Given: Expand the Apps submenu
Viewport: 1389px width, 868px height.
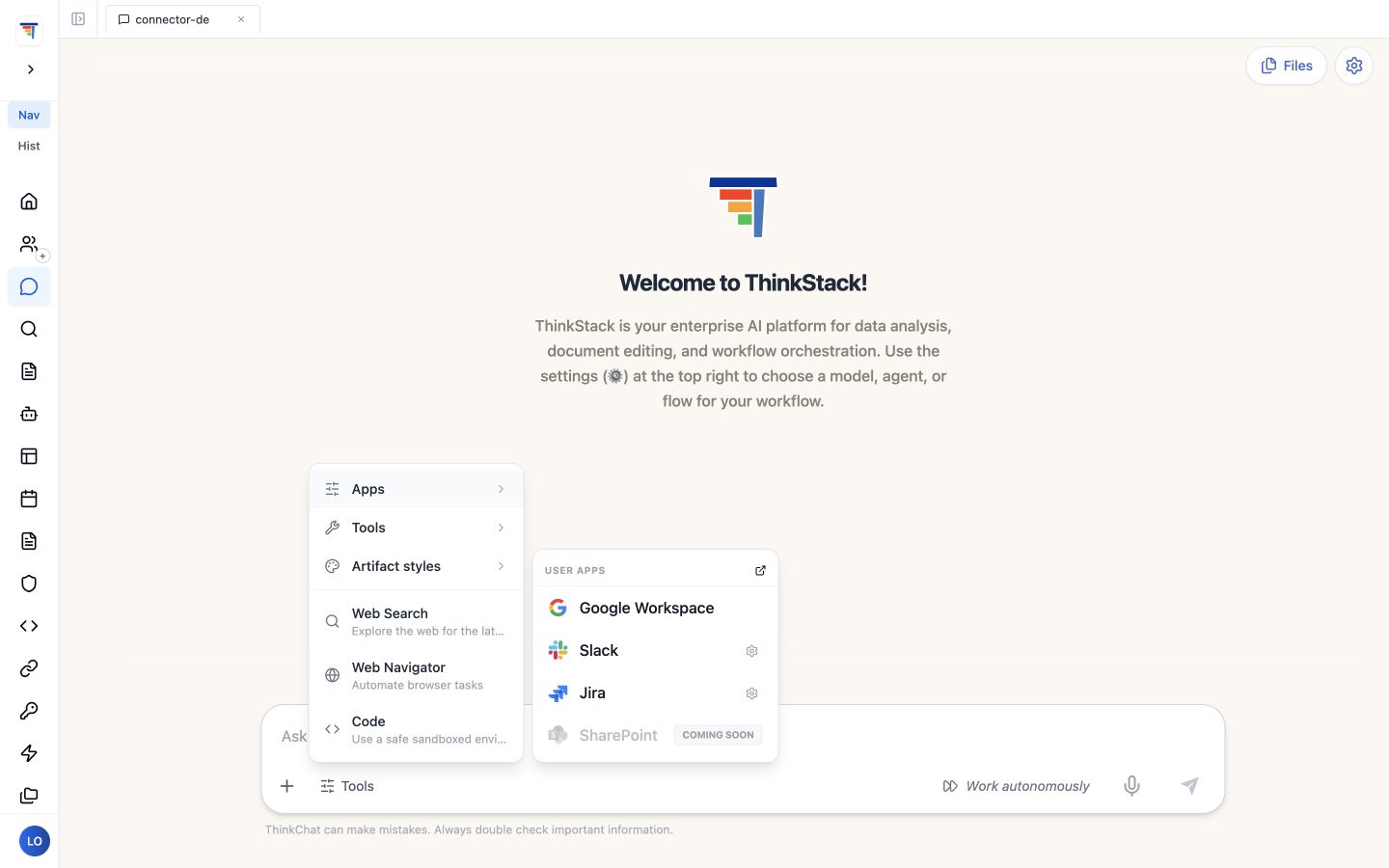Looking at the screenshot, I should (416, 489).
